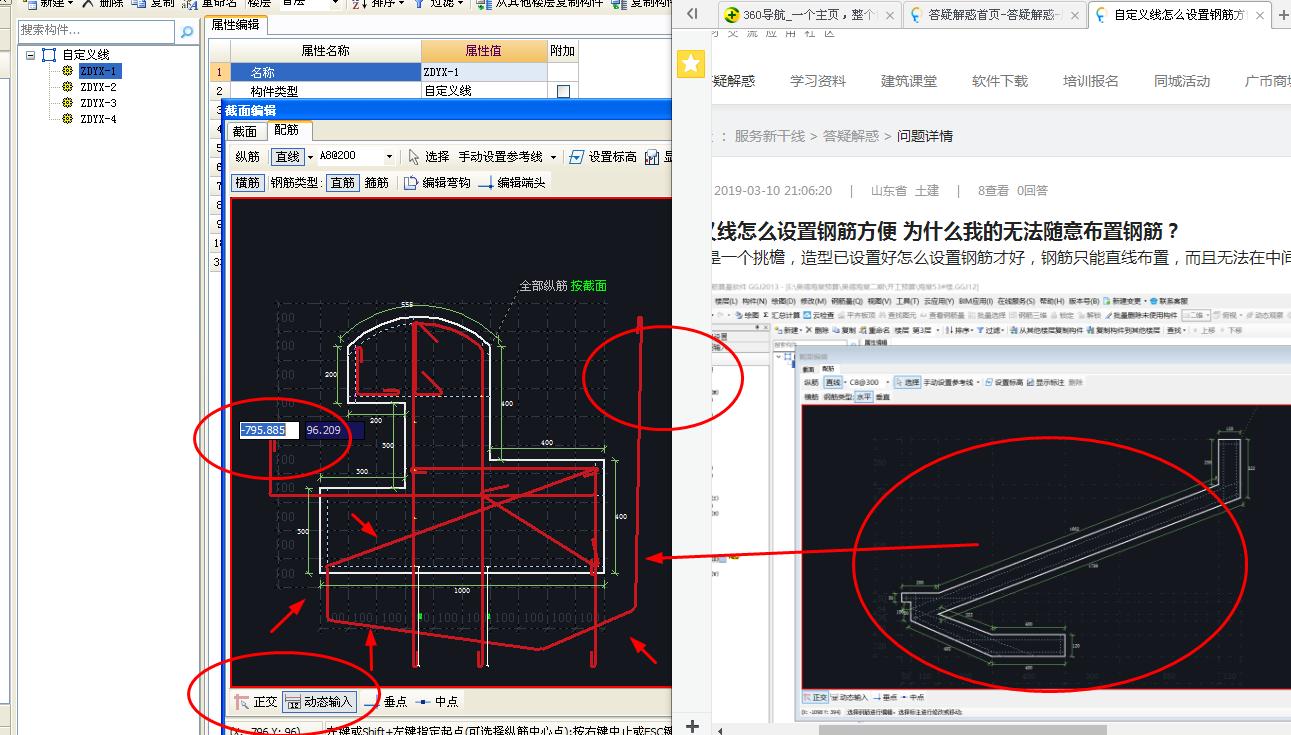This screenshot has height=735, width=1291.
Task: Open the 直线 draw mode dropdown arrow
Action: coord(311,157)
